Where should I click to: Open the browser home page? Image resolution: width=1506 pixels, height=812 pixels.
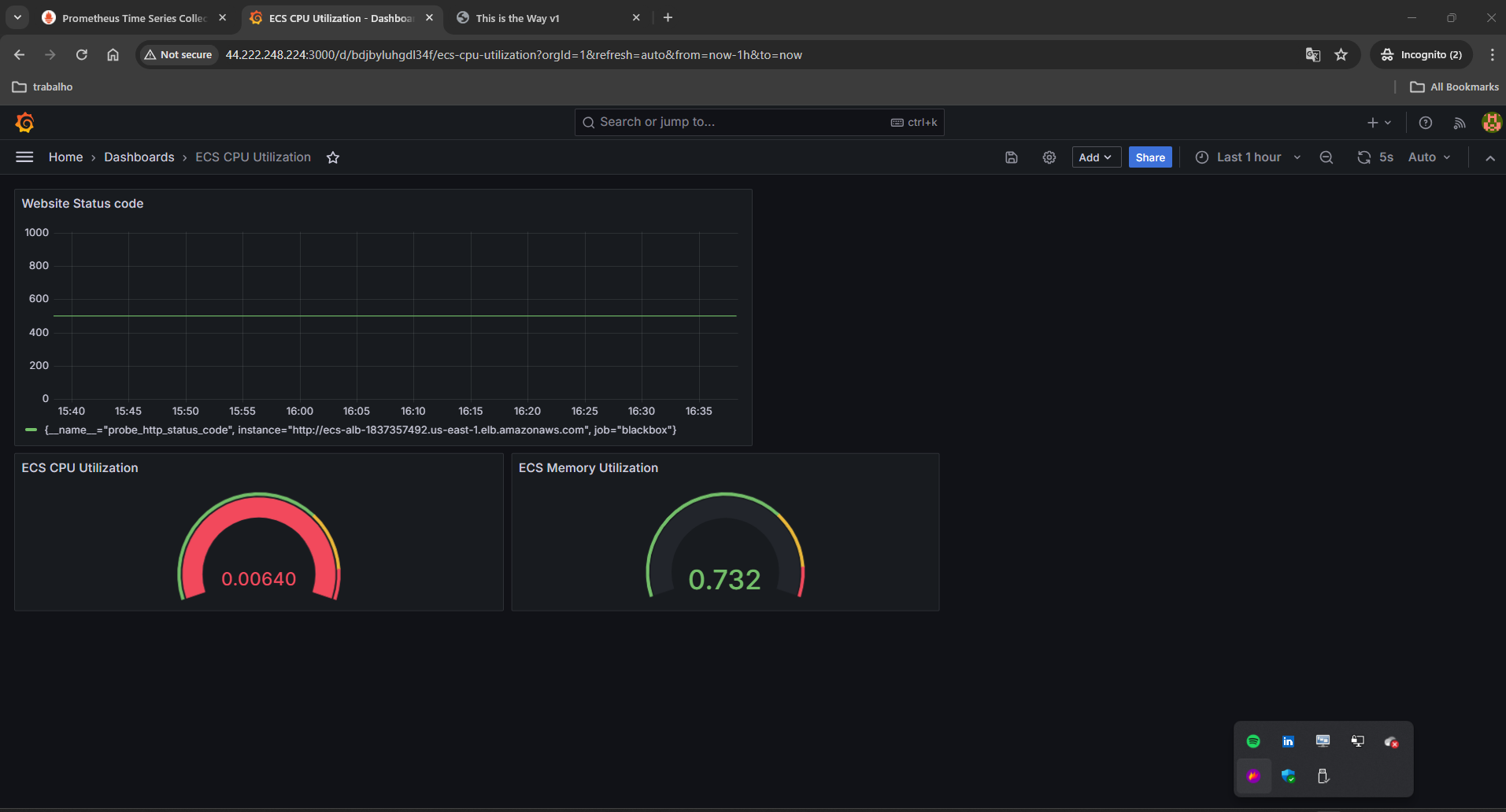click(x=113, y=54)
